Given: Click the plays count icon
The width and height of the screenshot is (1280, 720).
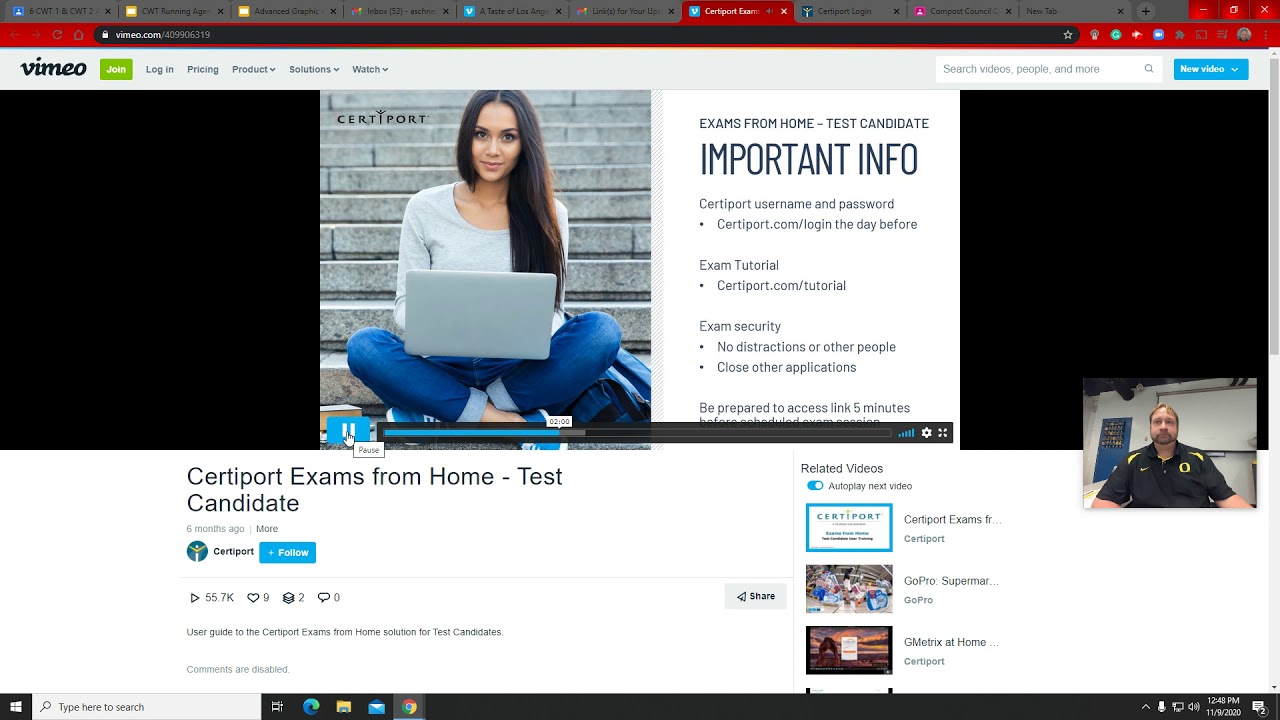Looking at the screenshot, I should [x=195, y=598].
